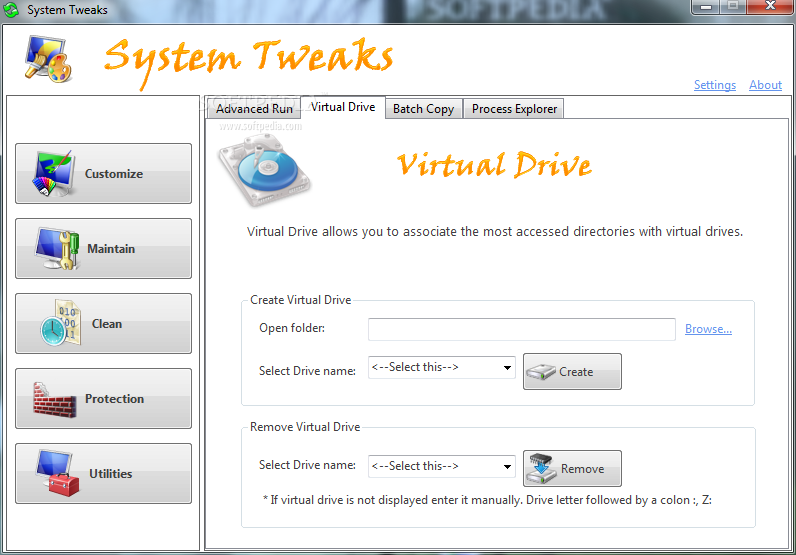Create the virtual drive
796x555 pixels.
(572, 372)
